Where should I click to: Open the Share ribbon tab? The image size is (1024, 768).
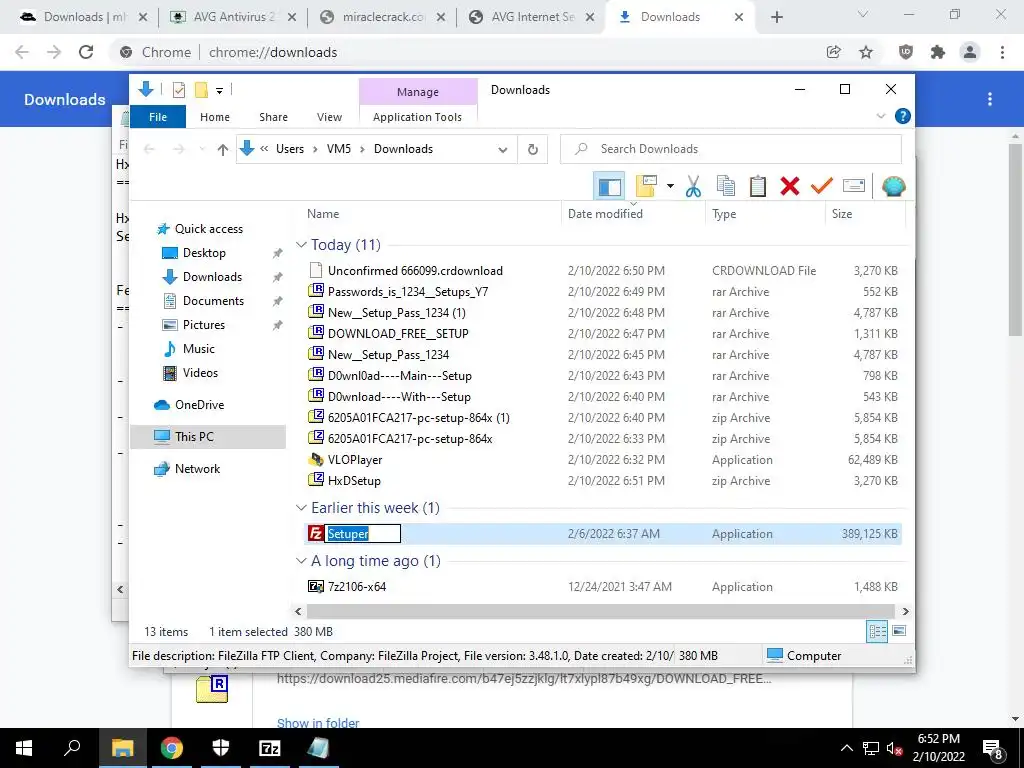[273, 117]
